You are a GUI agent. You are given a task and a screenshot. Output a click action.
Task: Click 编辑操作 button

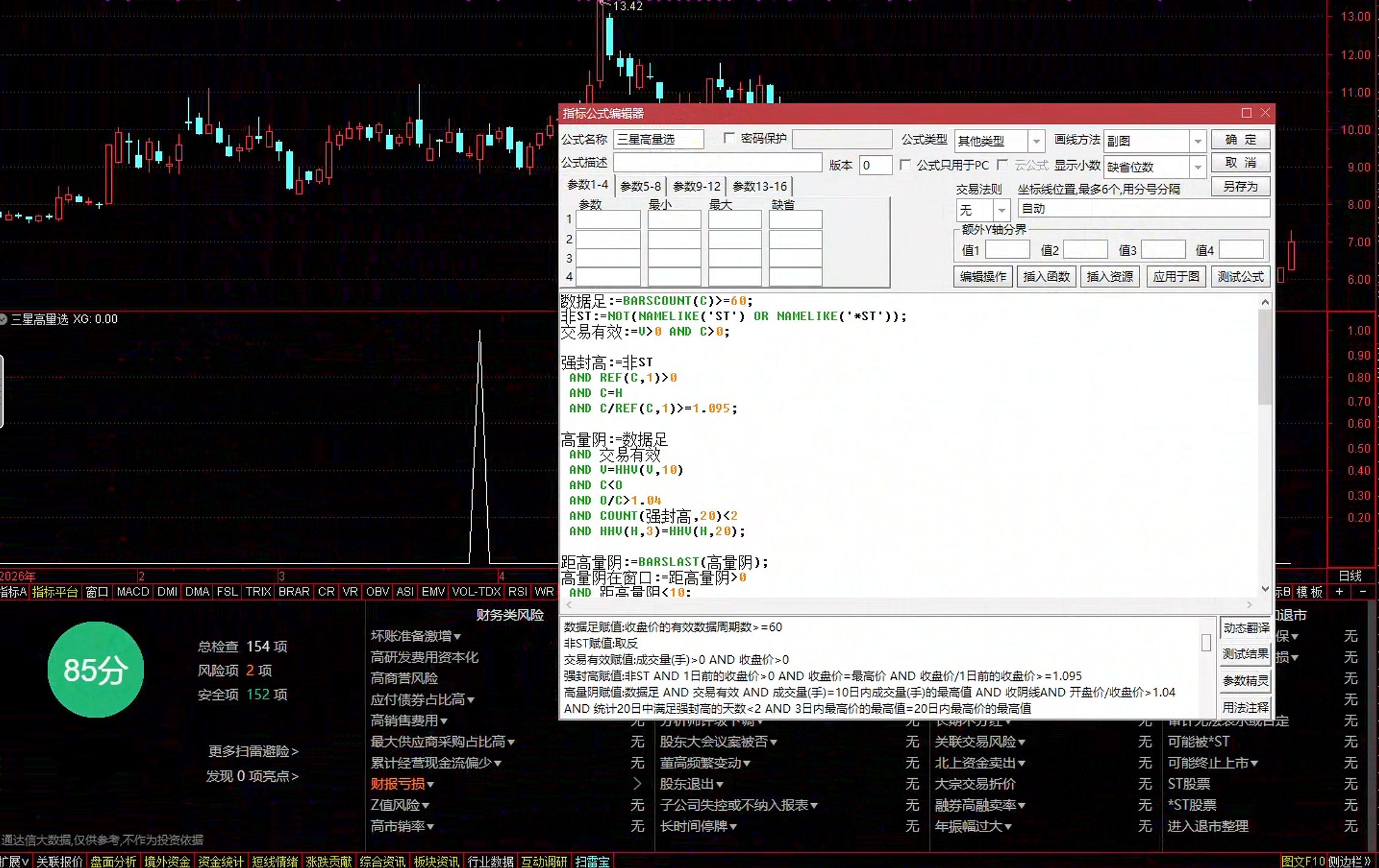coord(982,277)
